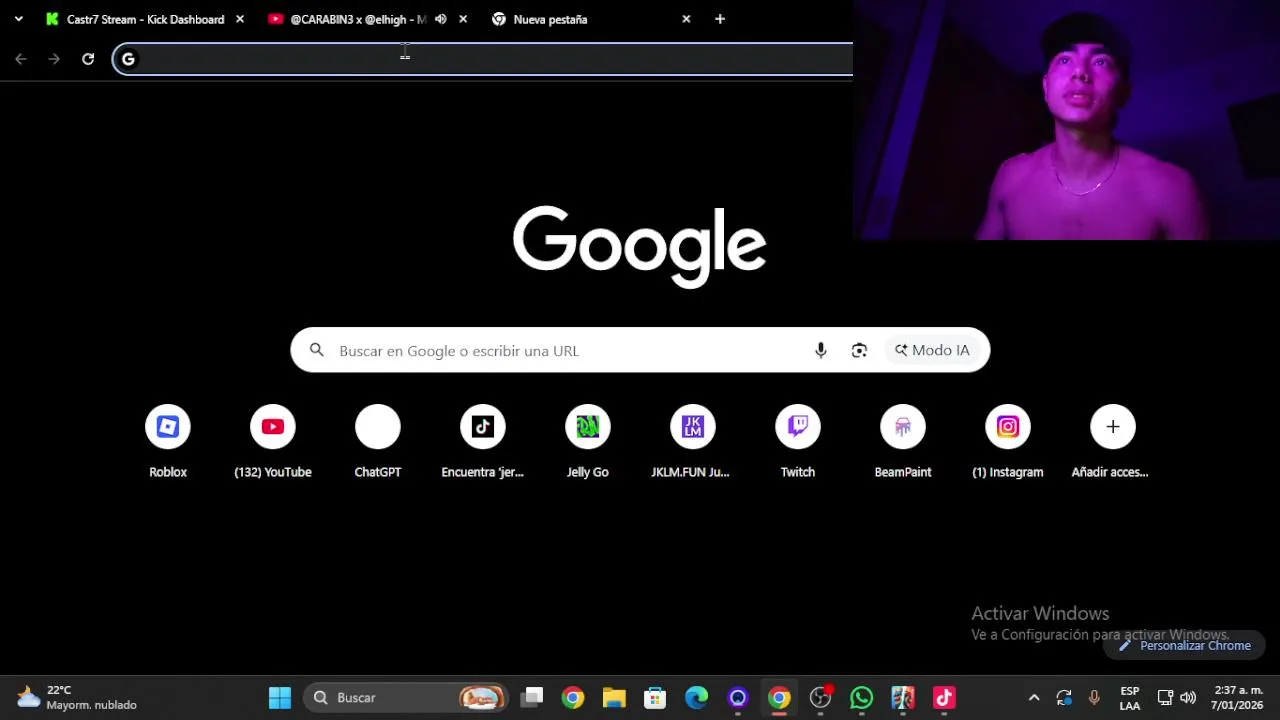This screenshot has height=720, width=1280.
Task: Open Task View in the taskbar
Action: tap(532, 697)
